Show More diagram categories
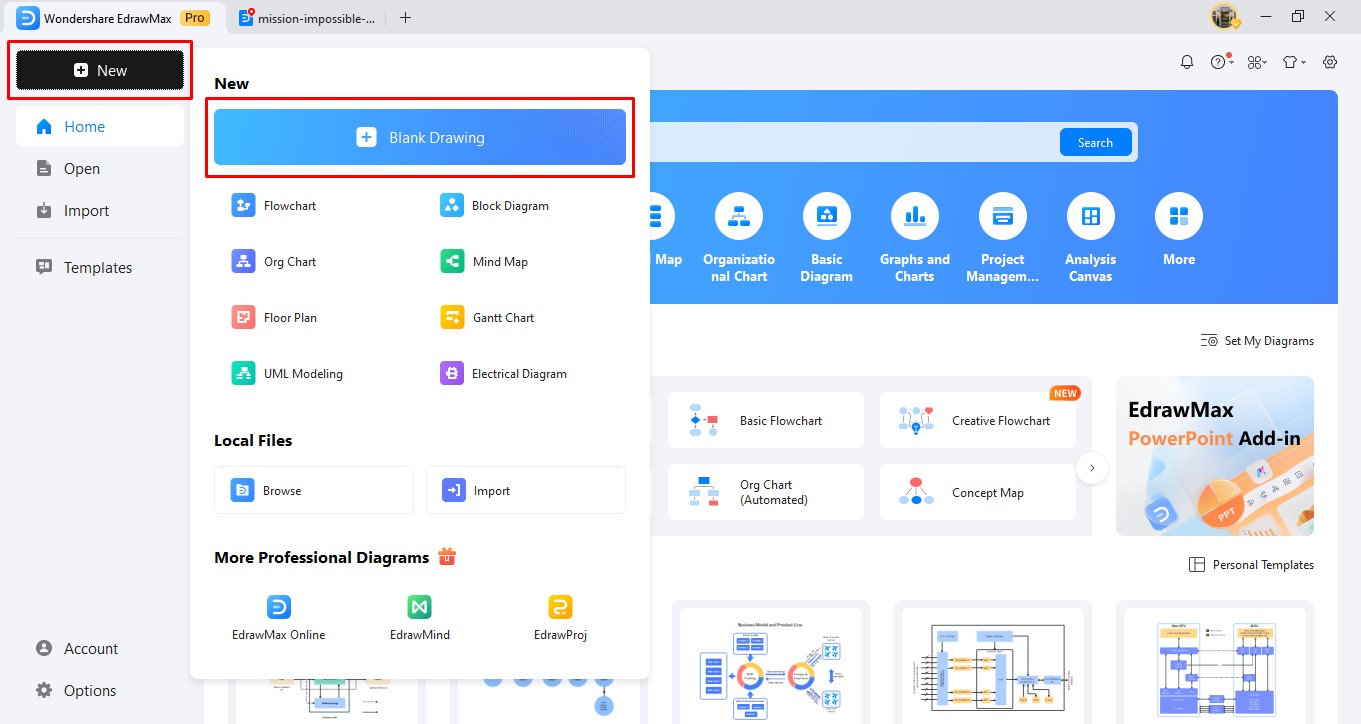Screen dimensions: 1361x724 [x=1179, y=230]
